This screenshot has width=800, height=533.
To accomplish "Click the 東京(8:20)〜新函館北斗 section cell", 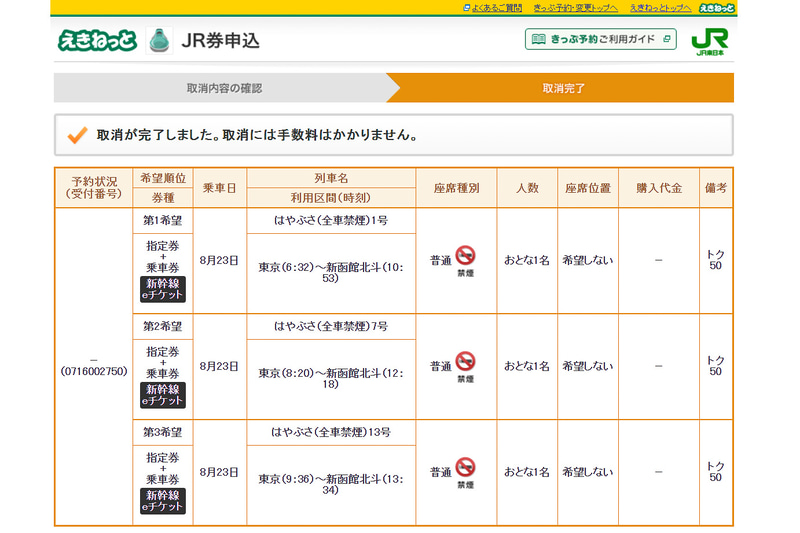I will click(x=331, y=379).
